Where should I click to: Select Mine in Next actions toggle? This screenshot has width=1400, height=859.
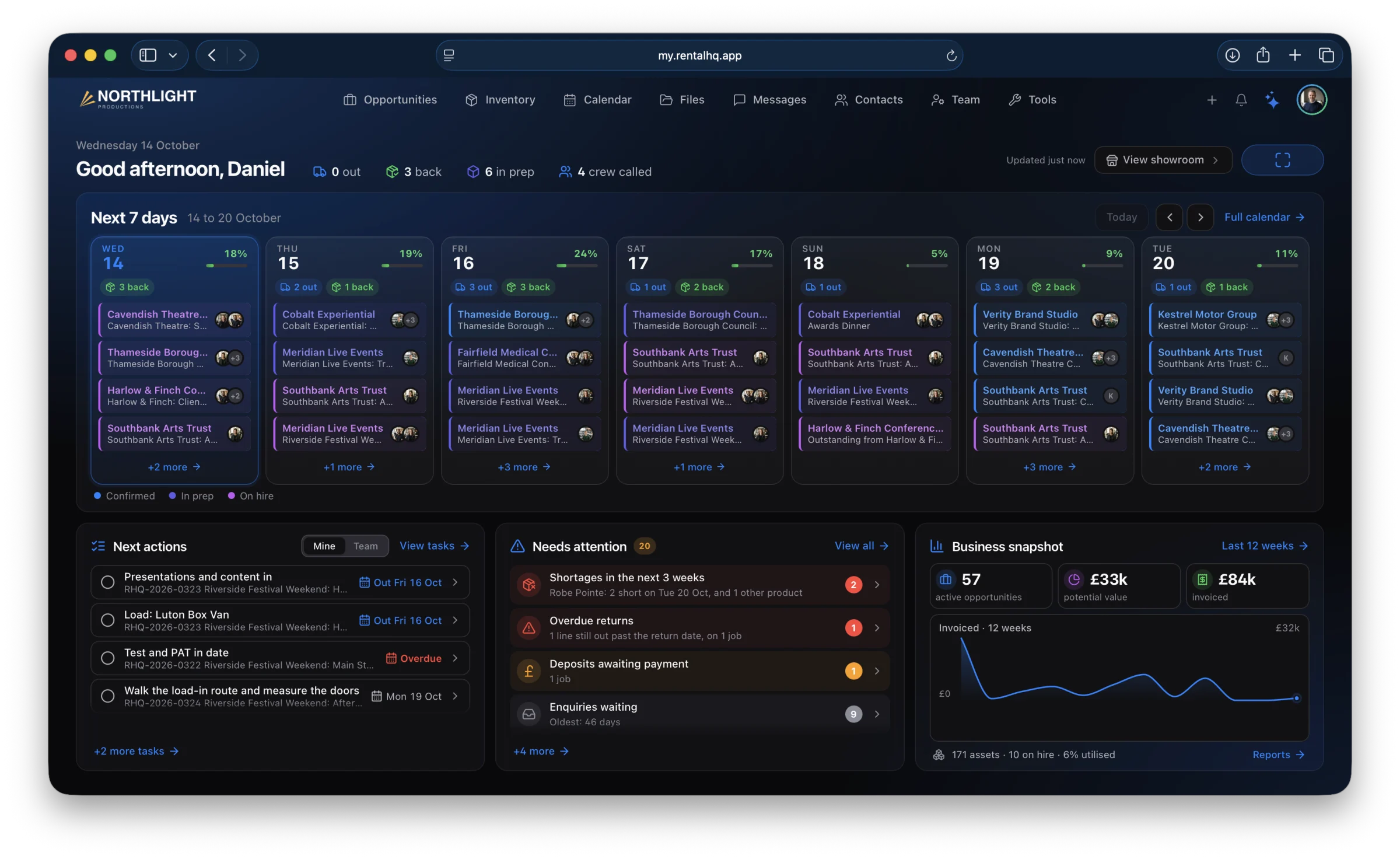[x=324, y=546]
